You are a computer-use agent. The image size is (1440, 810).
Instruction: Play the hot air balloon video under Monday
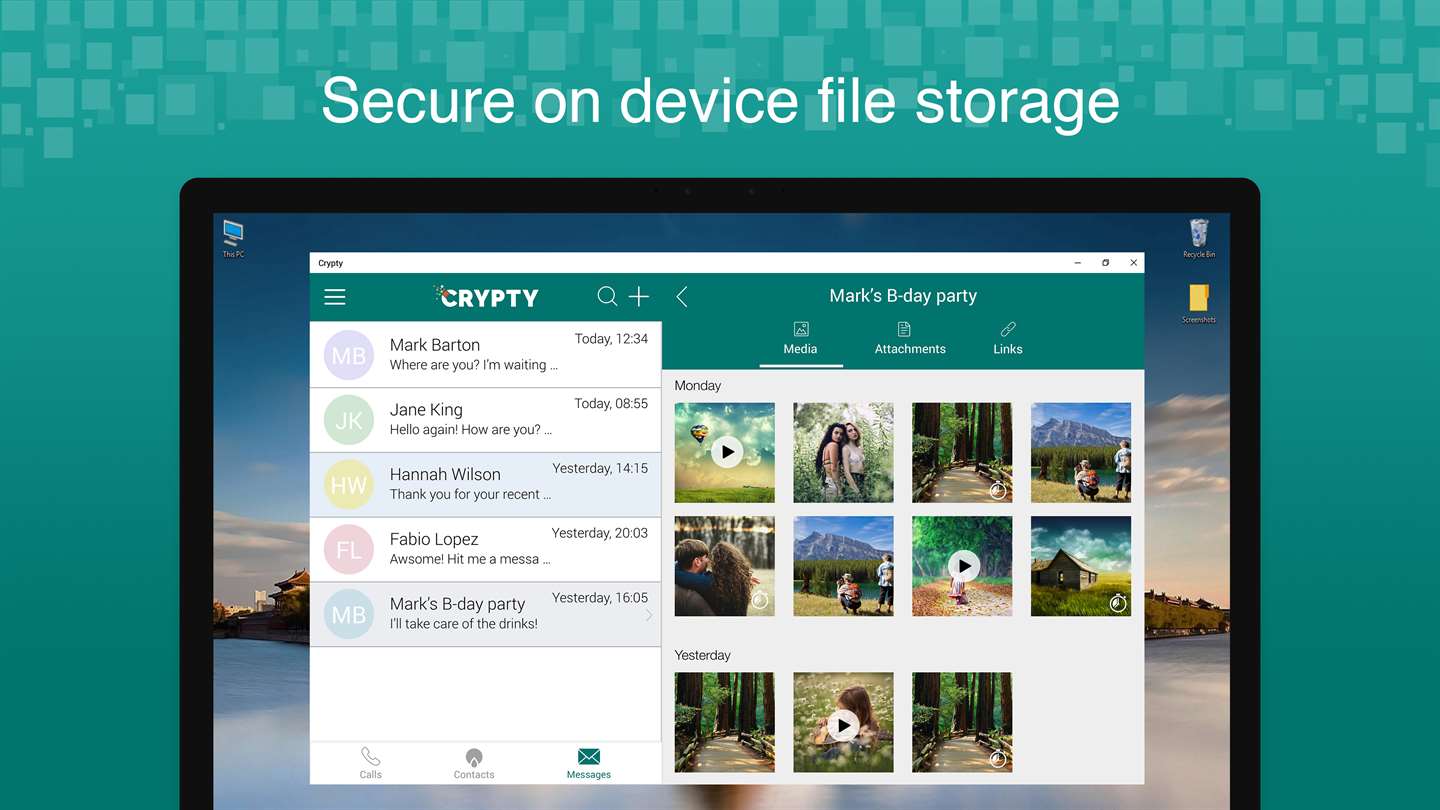[x=725, y=452]
